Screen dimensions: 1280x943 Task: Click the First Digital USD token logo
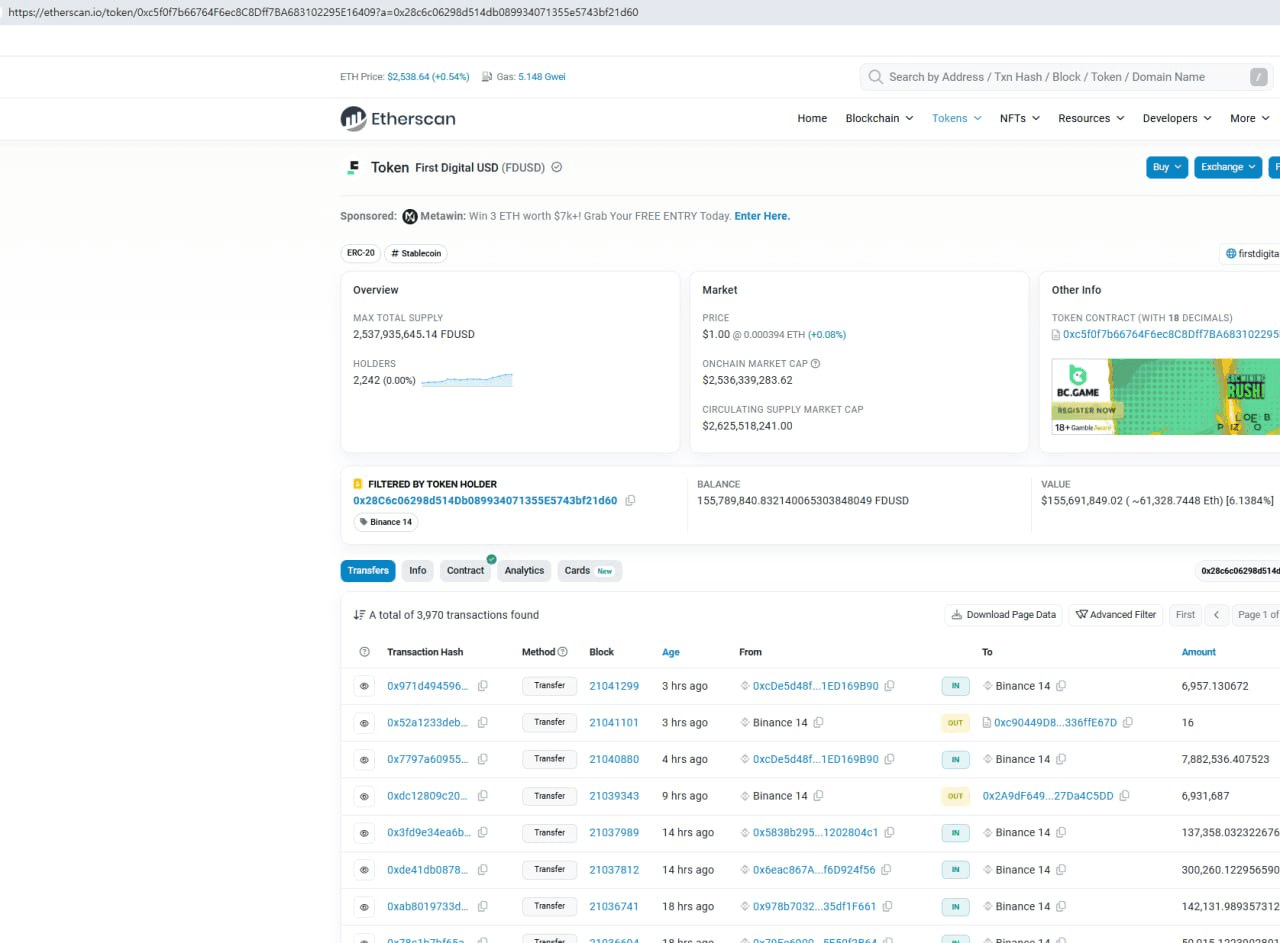[352, 168]
